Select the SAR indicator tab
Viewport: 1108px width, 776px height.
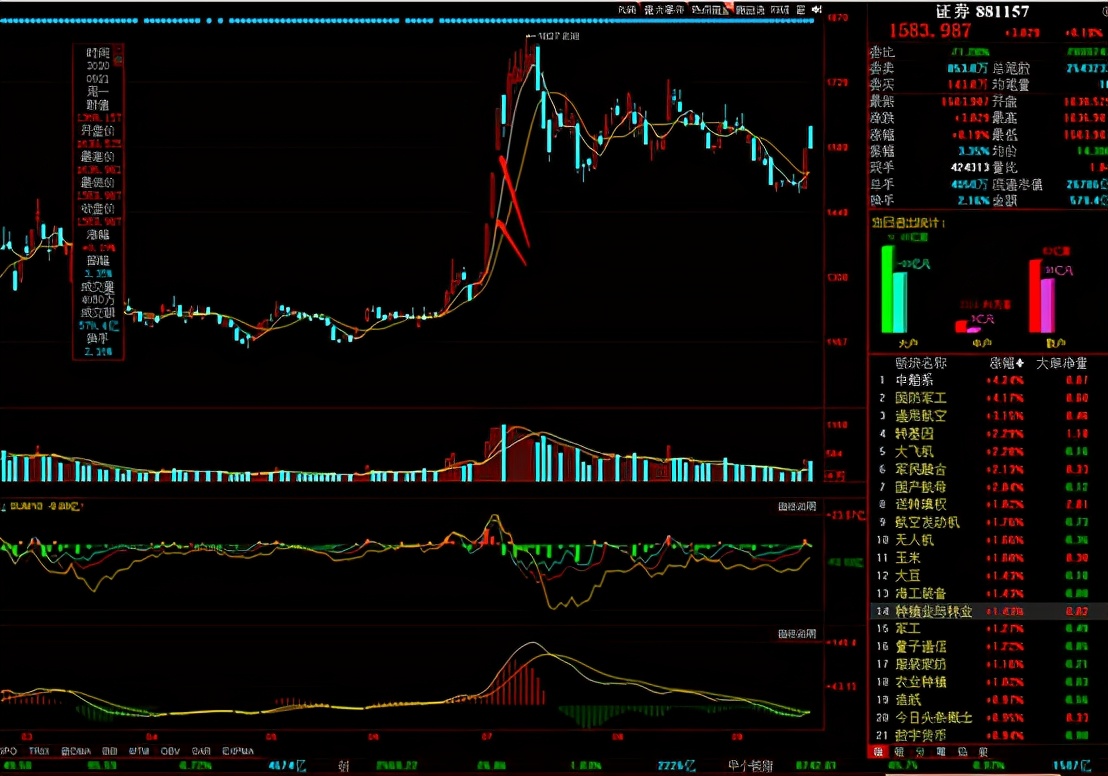(201, 751)
